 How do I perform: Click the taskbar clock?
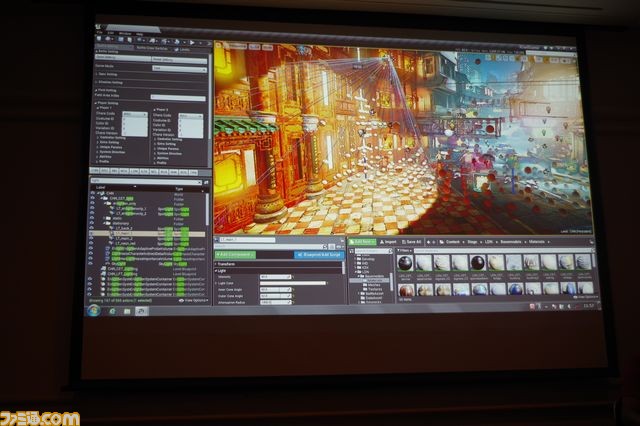coord(588,306)
